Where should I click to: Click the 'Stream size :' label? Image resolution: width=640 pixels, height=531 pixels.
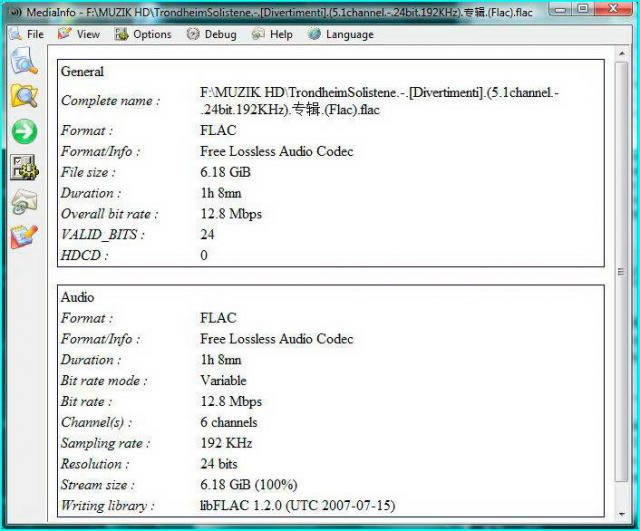pyautogui.click(x=98, y=485)
